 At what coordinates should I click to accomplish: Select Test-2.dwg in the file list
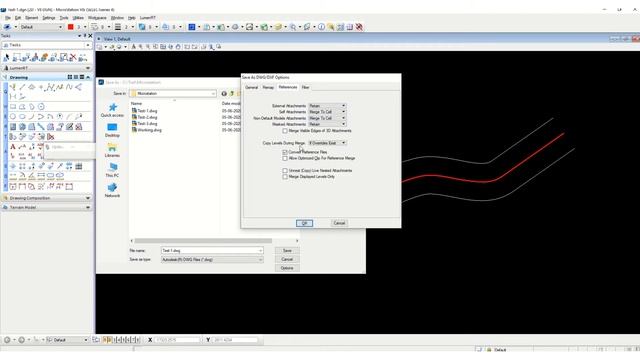point(144,117)
